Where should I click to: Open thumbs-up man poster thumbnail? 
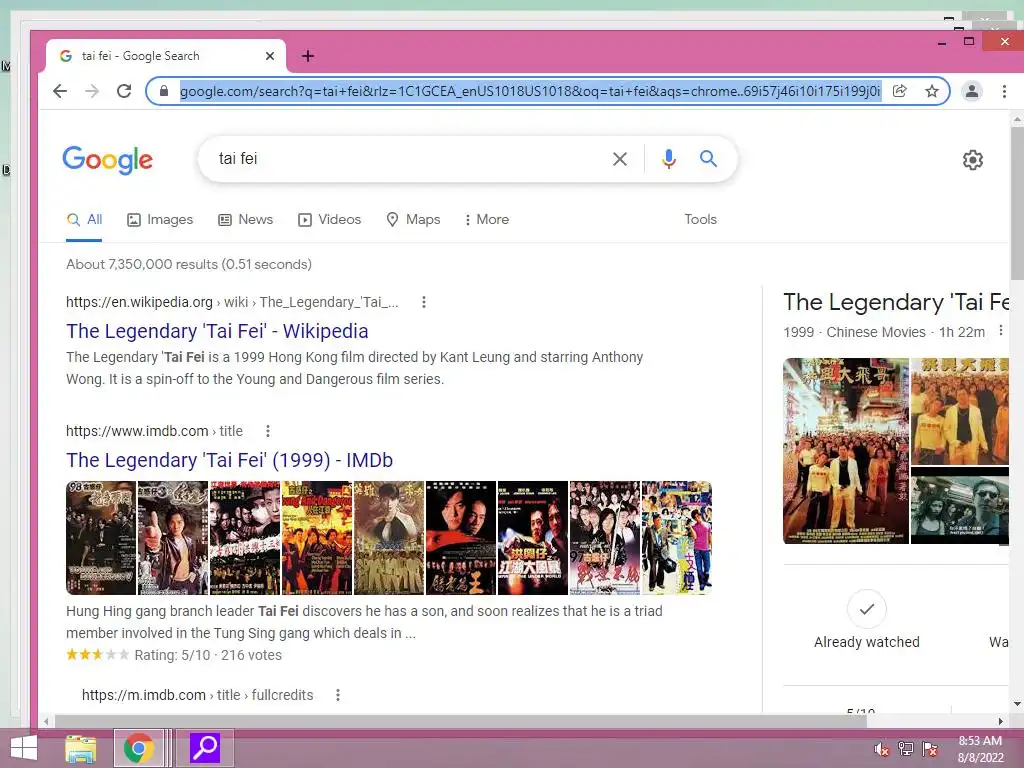pos(173,538)
